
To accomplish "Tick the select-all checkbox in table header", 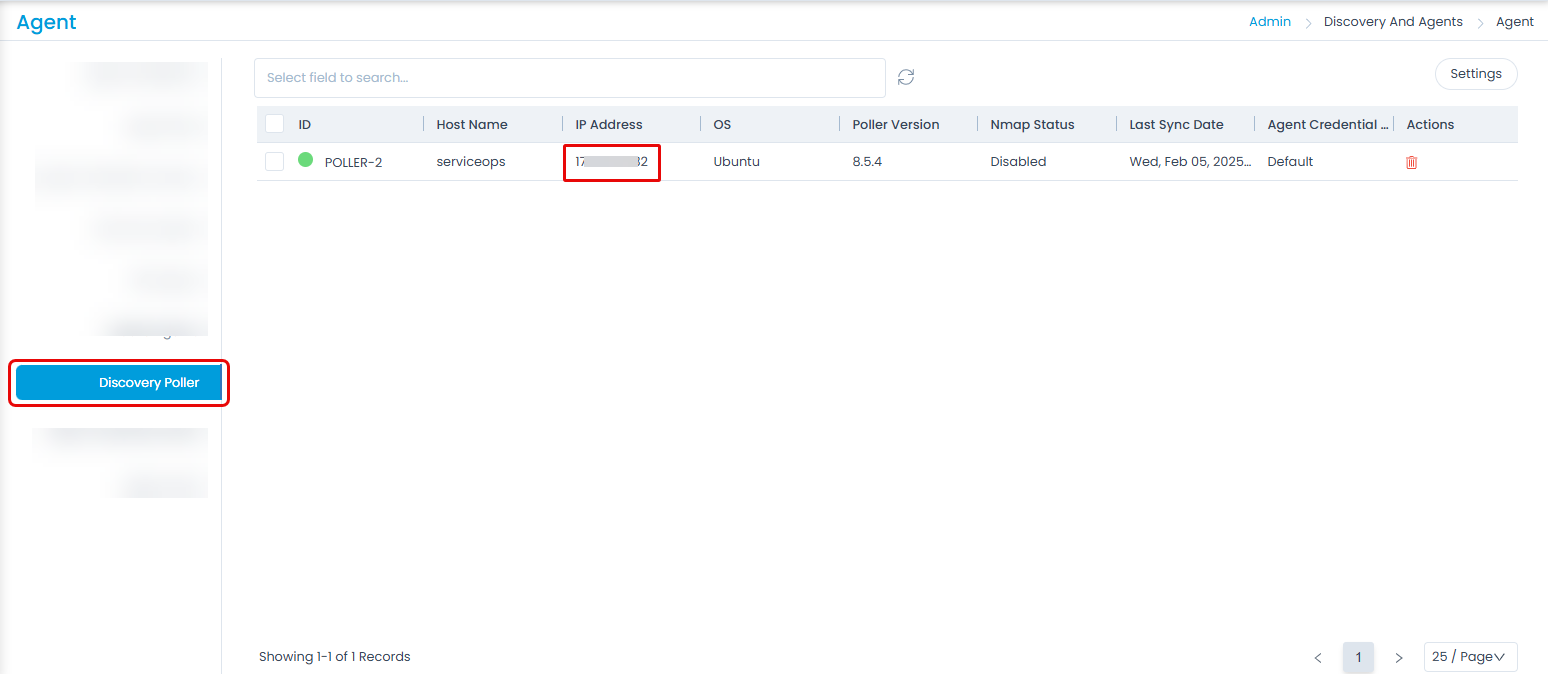I will (x=275, y=124).
